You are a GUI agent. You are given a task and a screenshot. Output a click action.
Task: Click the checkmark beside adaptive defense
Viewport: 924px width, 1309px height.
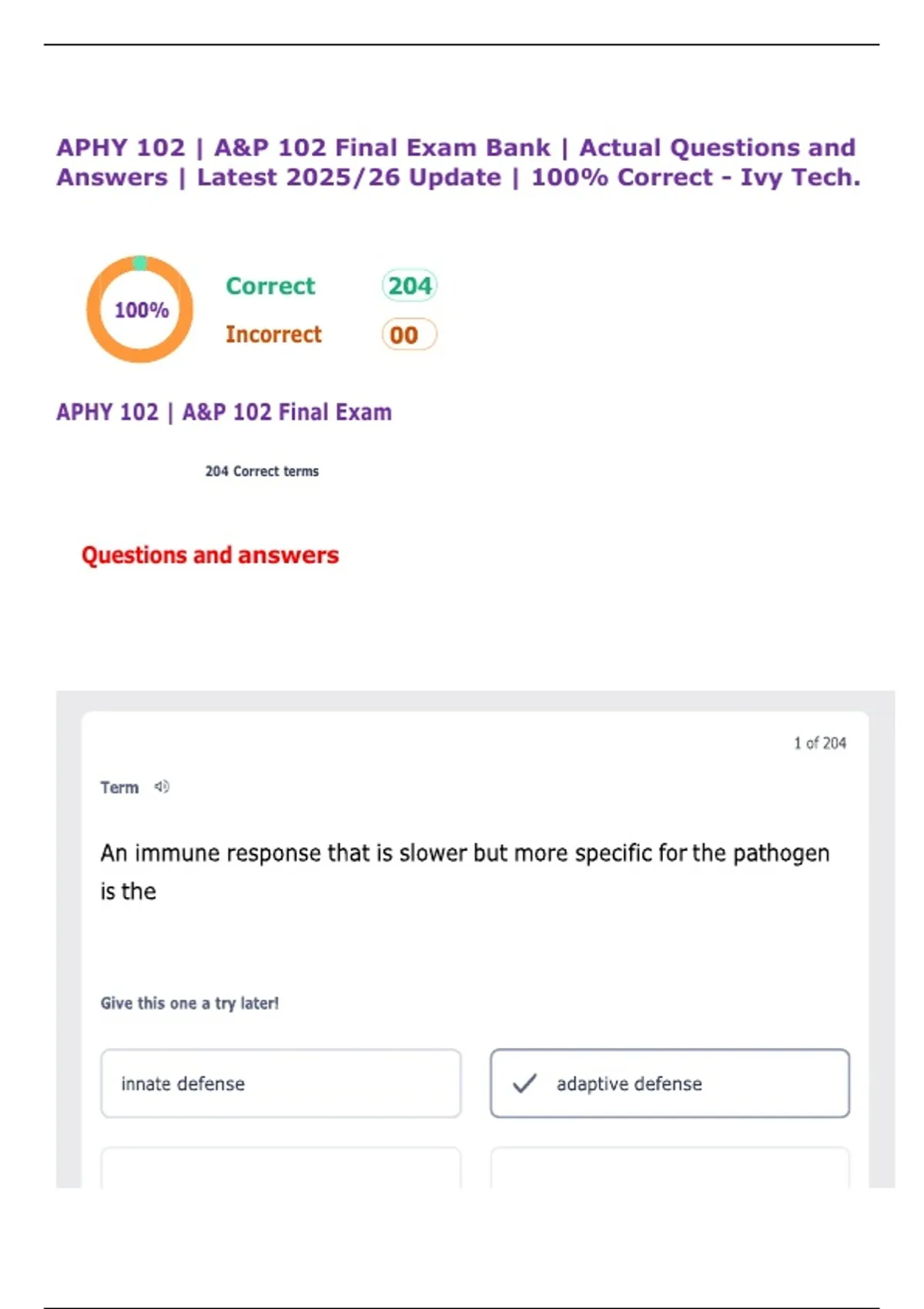(524, 1083)
